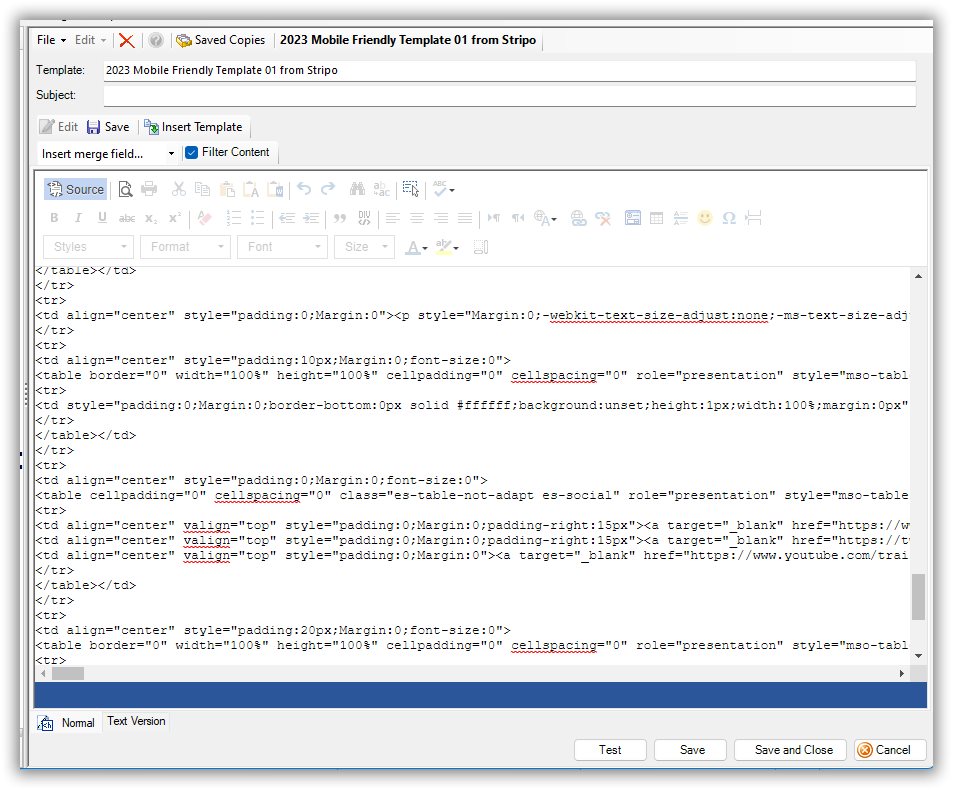
Task: Open the Set Language globe dropdown
Action: (545, 218)
